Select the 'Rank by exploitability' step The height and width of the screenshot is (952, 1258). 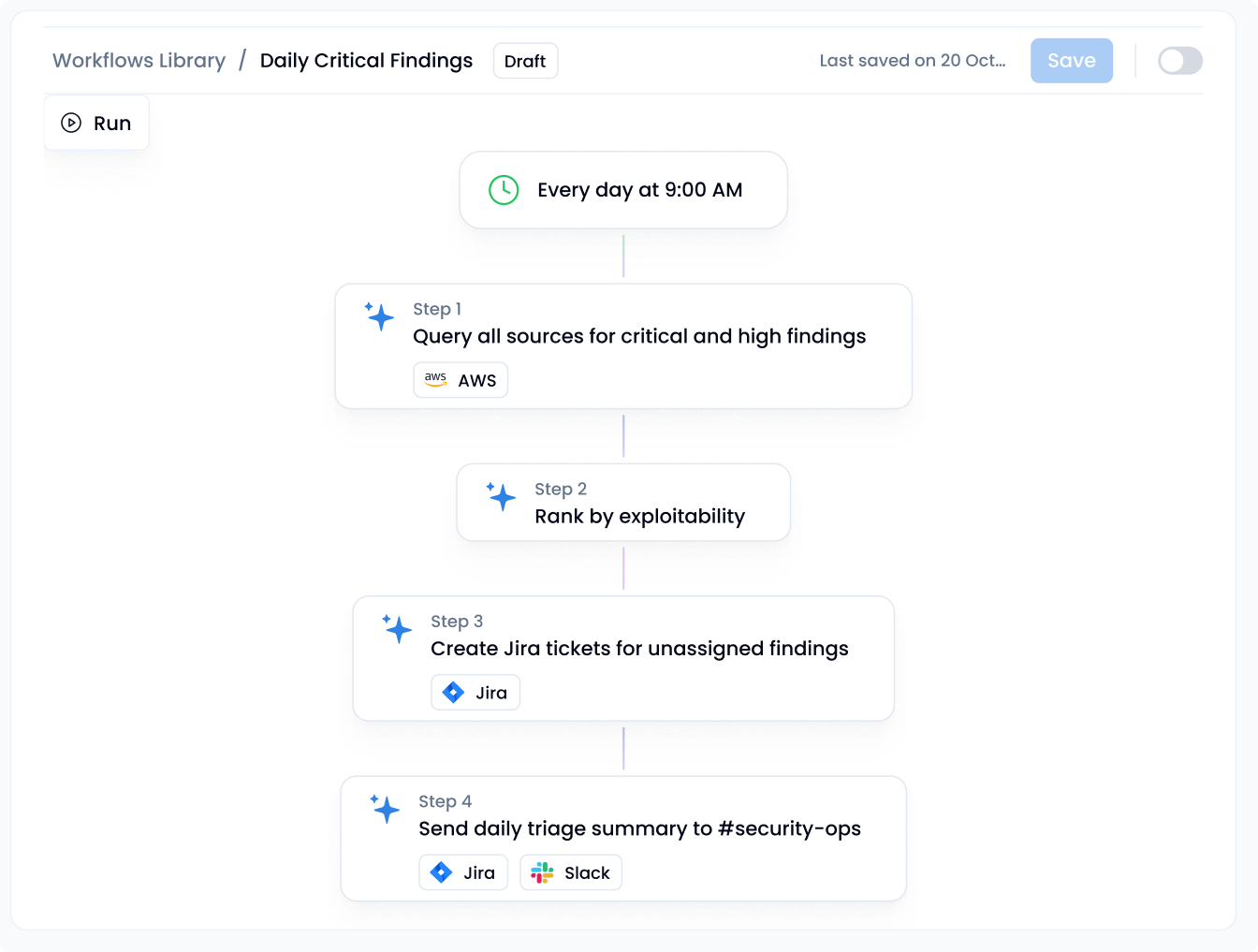click(x=639, y=517)
